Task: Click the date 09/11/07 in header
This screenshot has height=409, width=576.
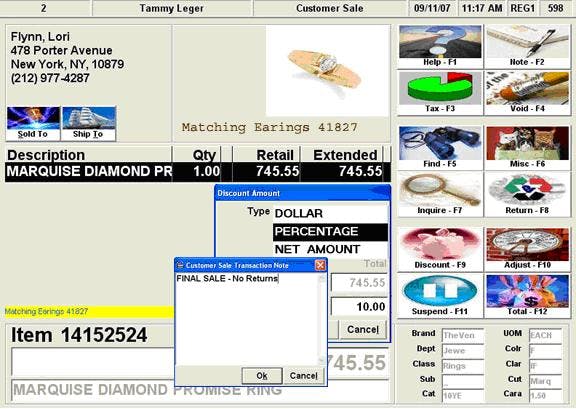Action: point(432,8)
